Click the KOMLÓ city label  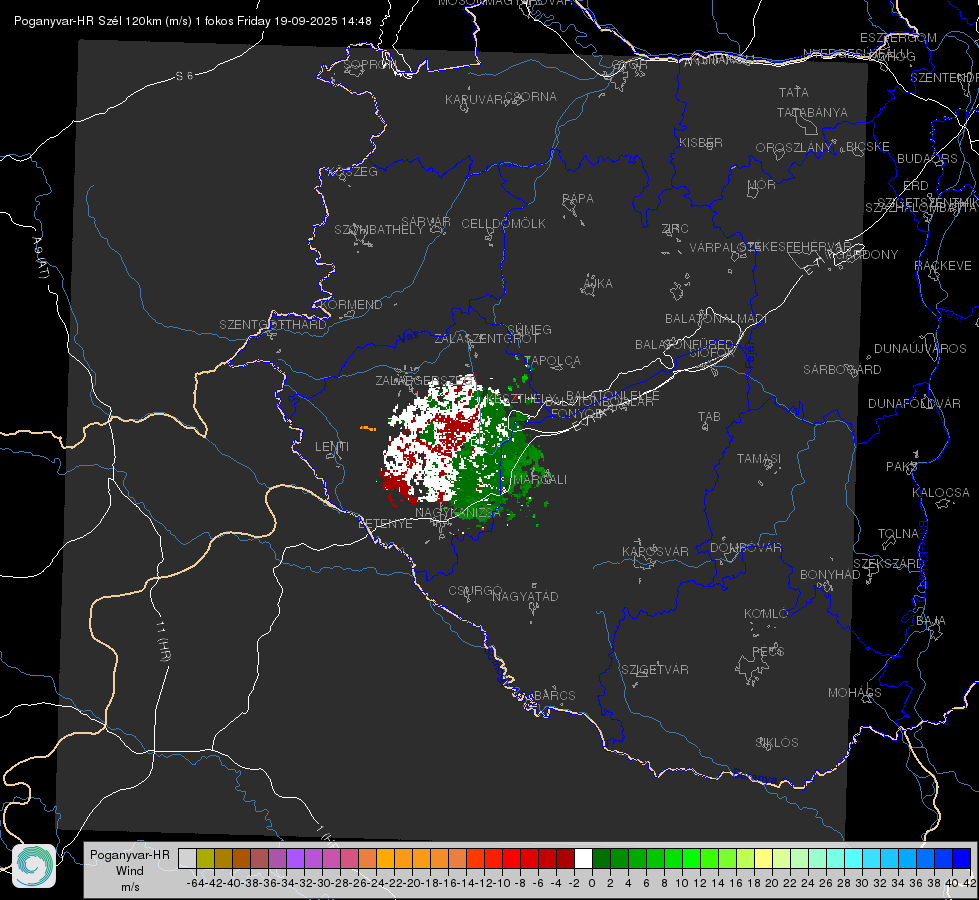pos(766,614)
